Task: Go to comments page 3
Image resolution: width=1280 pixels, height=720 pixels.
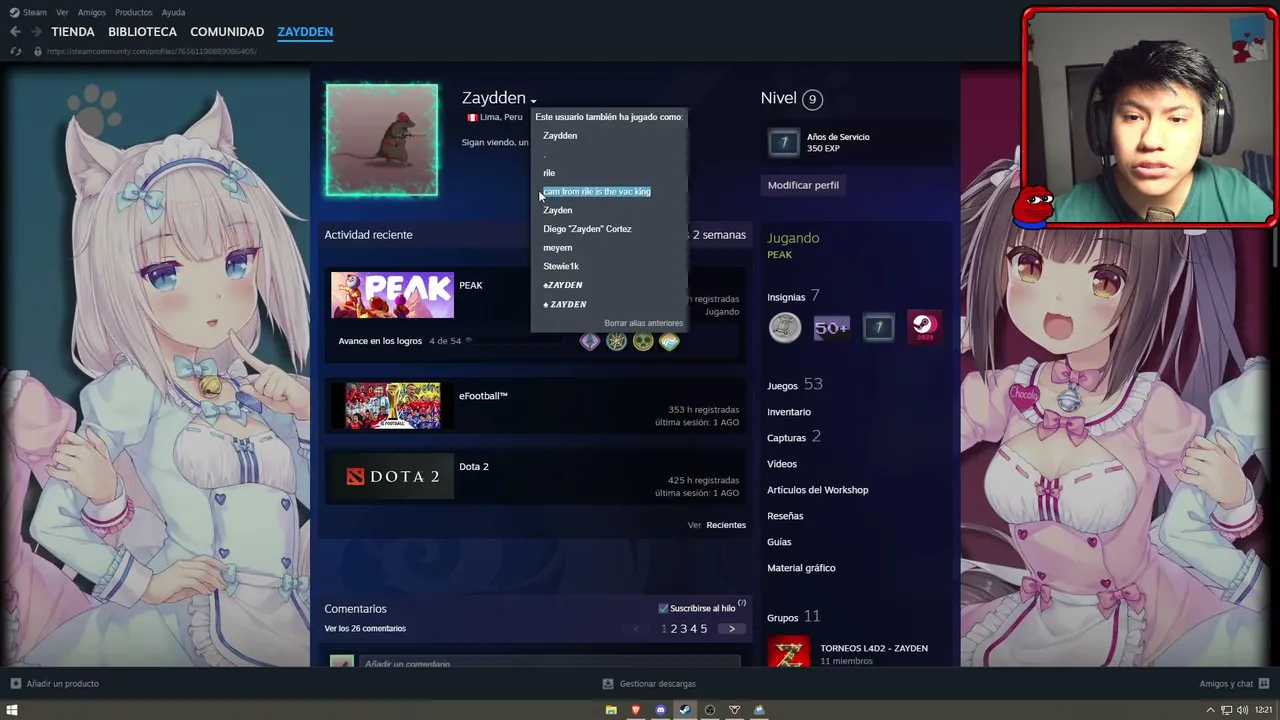Action: point(684,629)
